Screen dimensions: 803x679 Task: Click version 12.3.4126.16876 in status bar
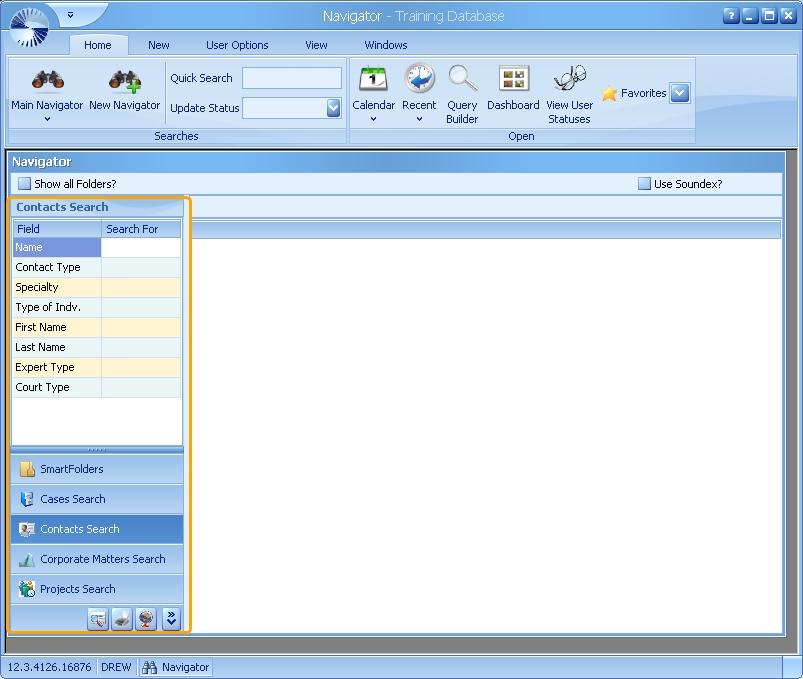(x=50, y=667)
